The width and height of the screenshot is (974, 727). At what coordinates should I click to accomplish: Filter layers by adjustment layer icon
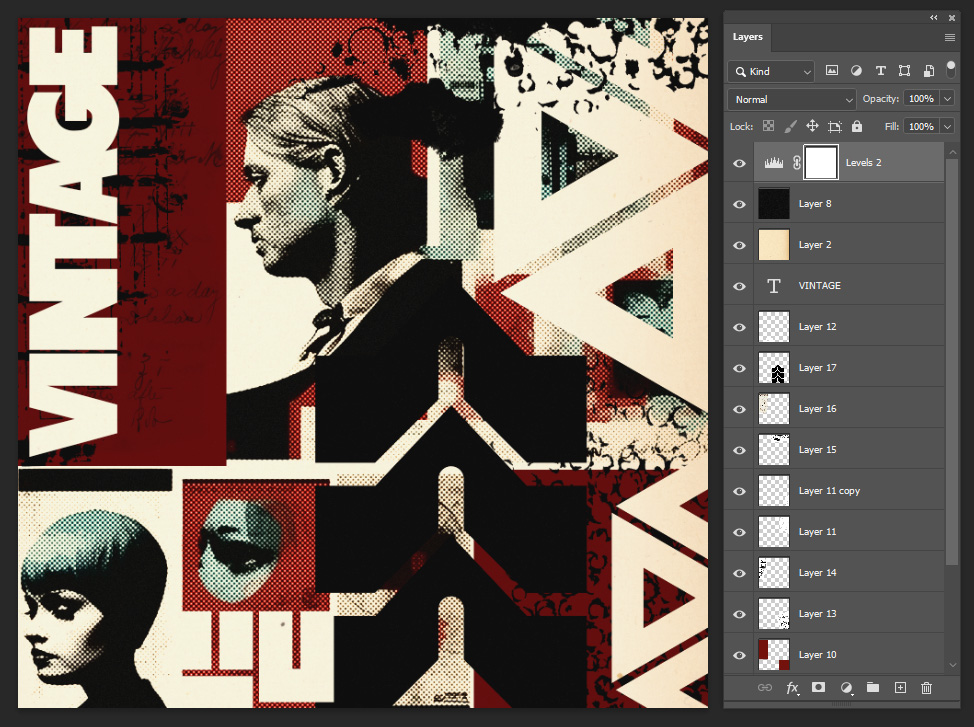[x=856, y=71]
